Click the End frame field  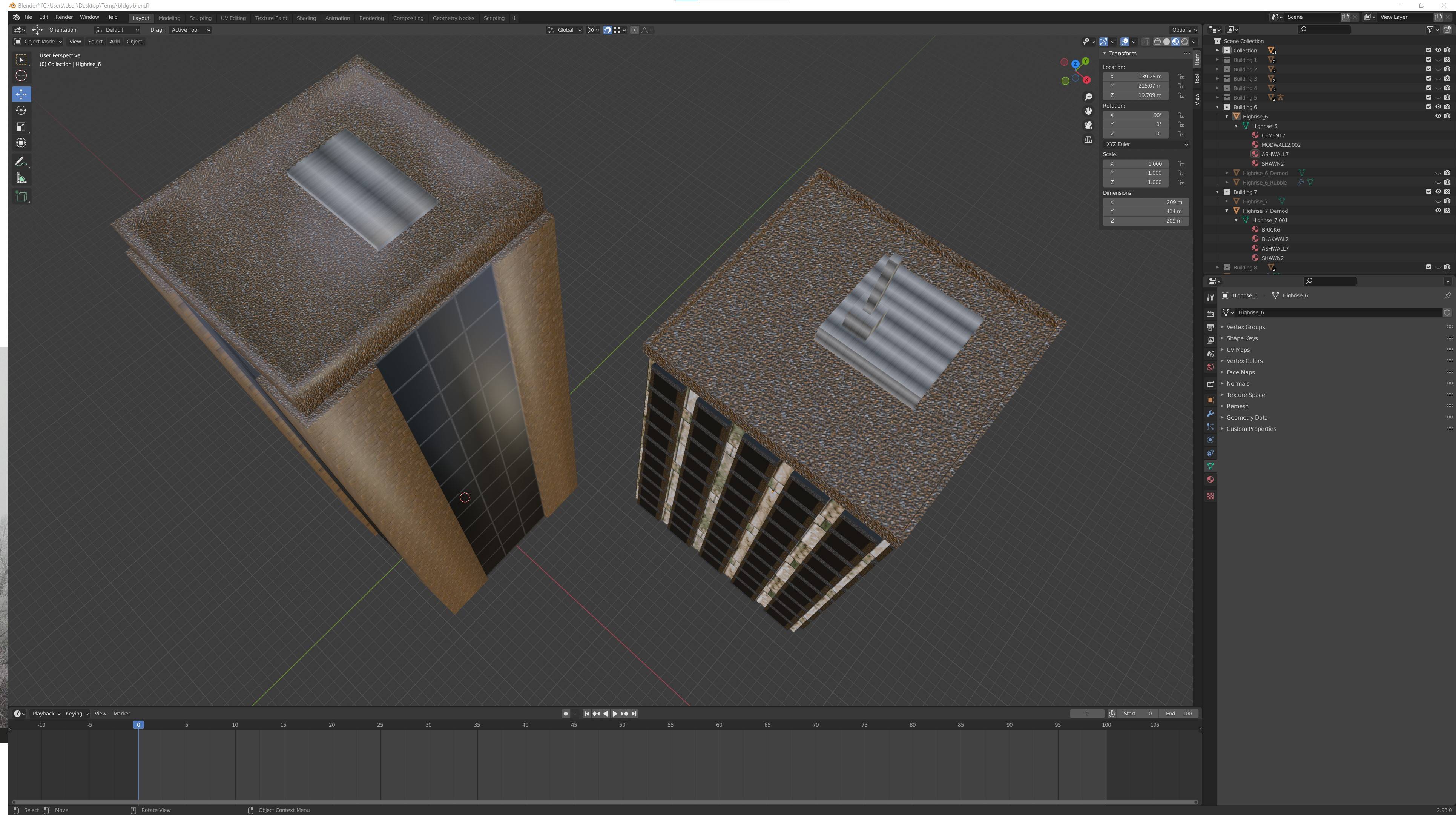pos(1178,714)
